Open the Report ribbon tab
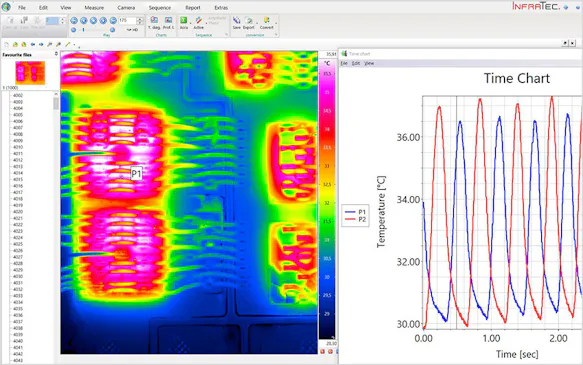The height and width of the screenshot is (365, 583). click(x=193, y=7)
